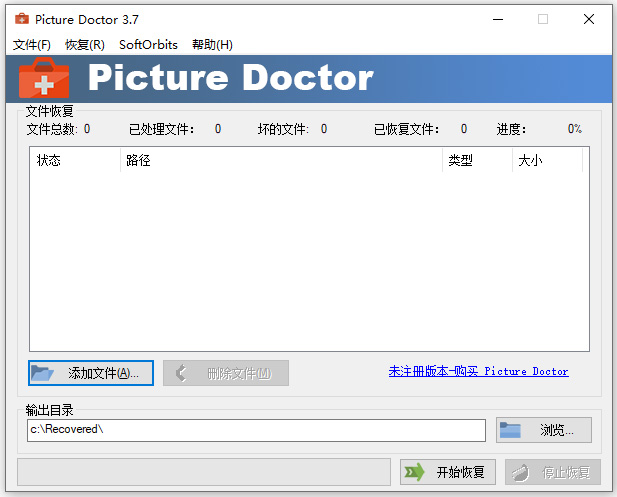Image resolution: width=617 pixels, height=497 pixels.
Task: Start recovery with the 开始恢复 button
Action: (x=448, y=471)
